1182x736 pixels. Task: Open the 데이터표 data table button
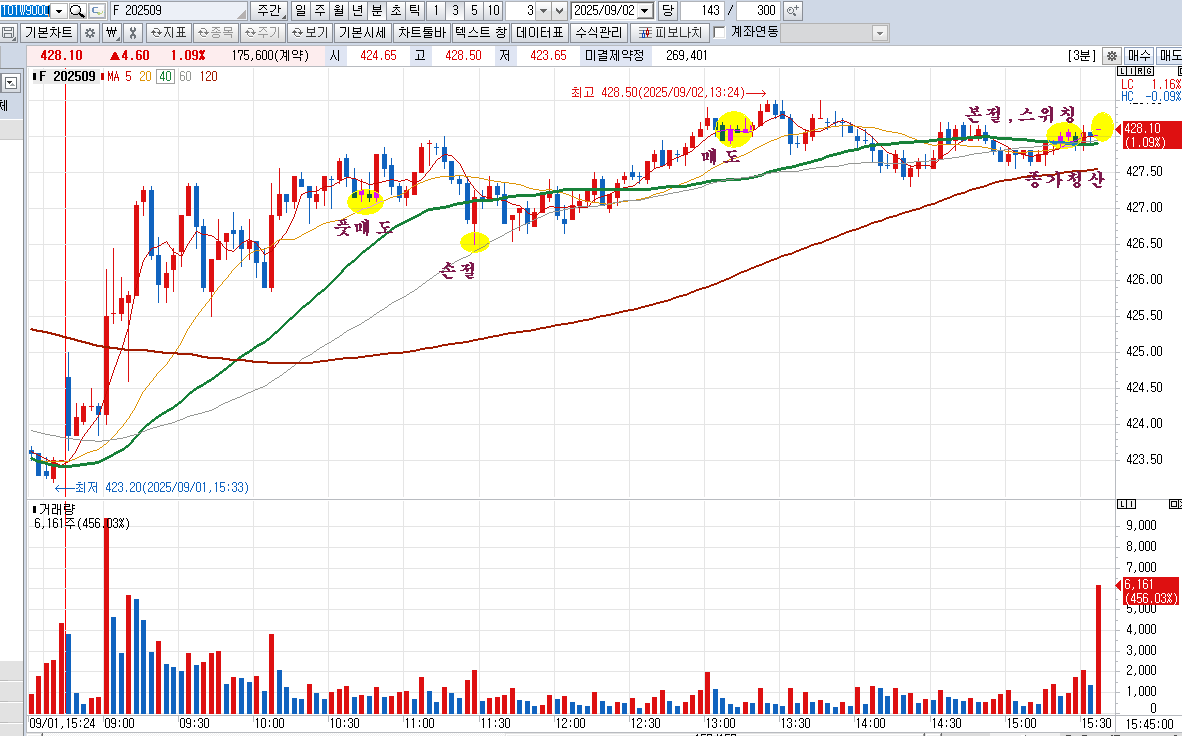540,32
